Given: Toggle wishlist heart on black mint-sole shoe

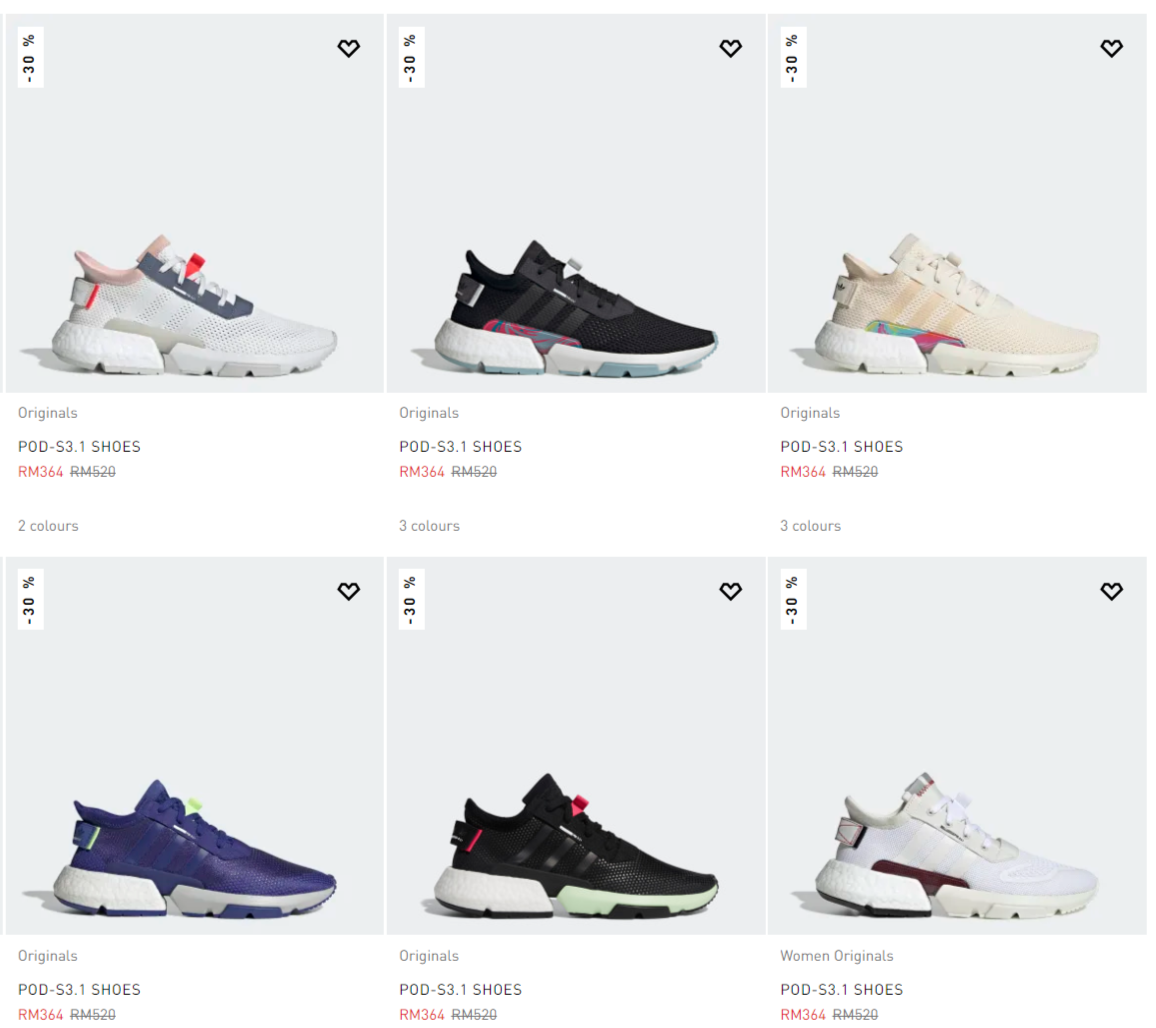Looking at the screenshot, I should pyautogui.click(x=731, y=591).
